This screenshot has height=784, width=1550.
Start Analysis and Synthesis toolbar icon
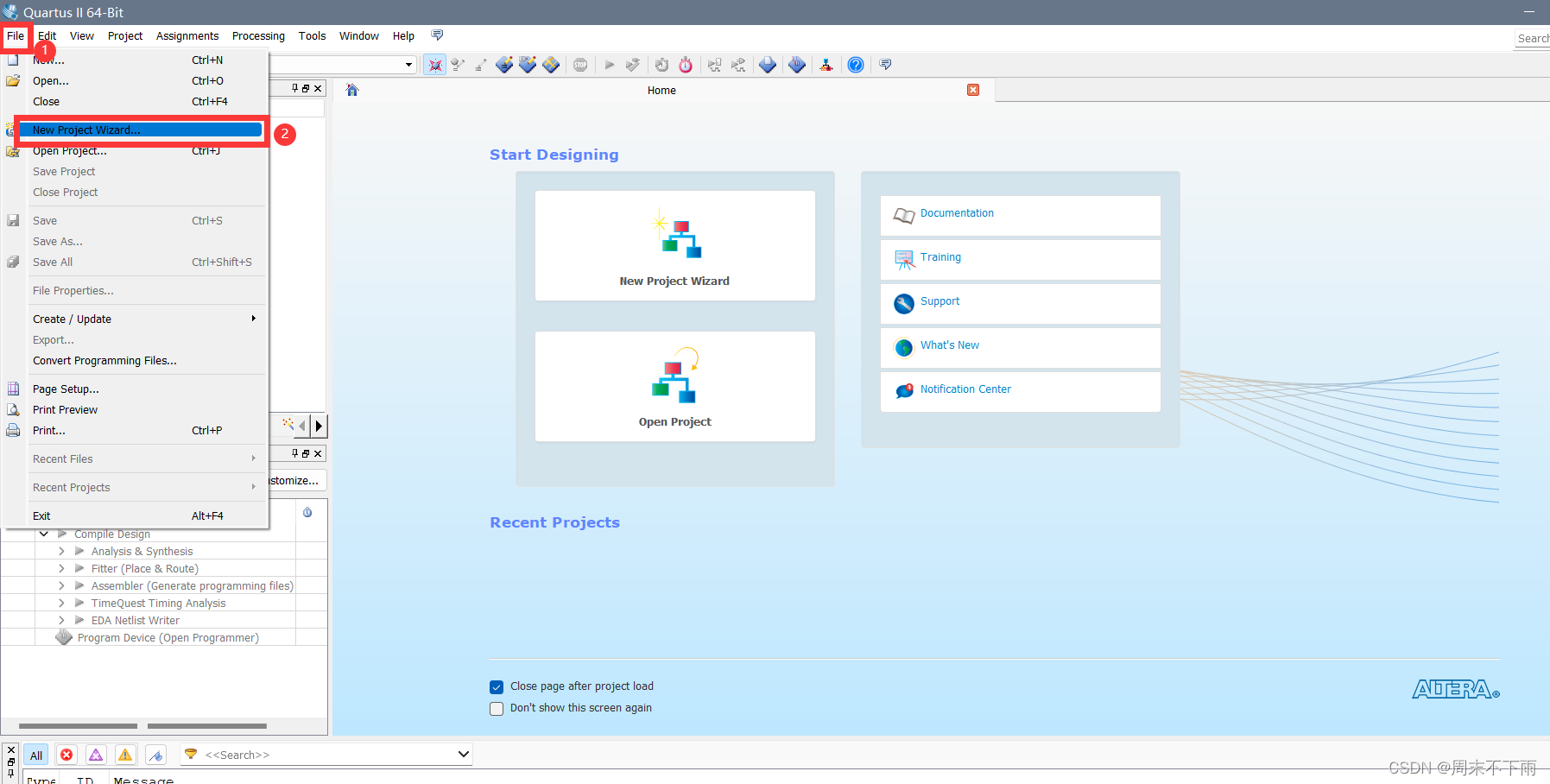[633, 65]
